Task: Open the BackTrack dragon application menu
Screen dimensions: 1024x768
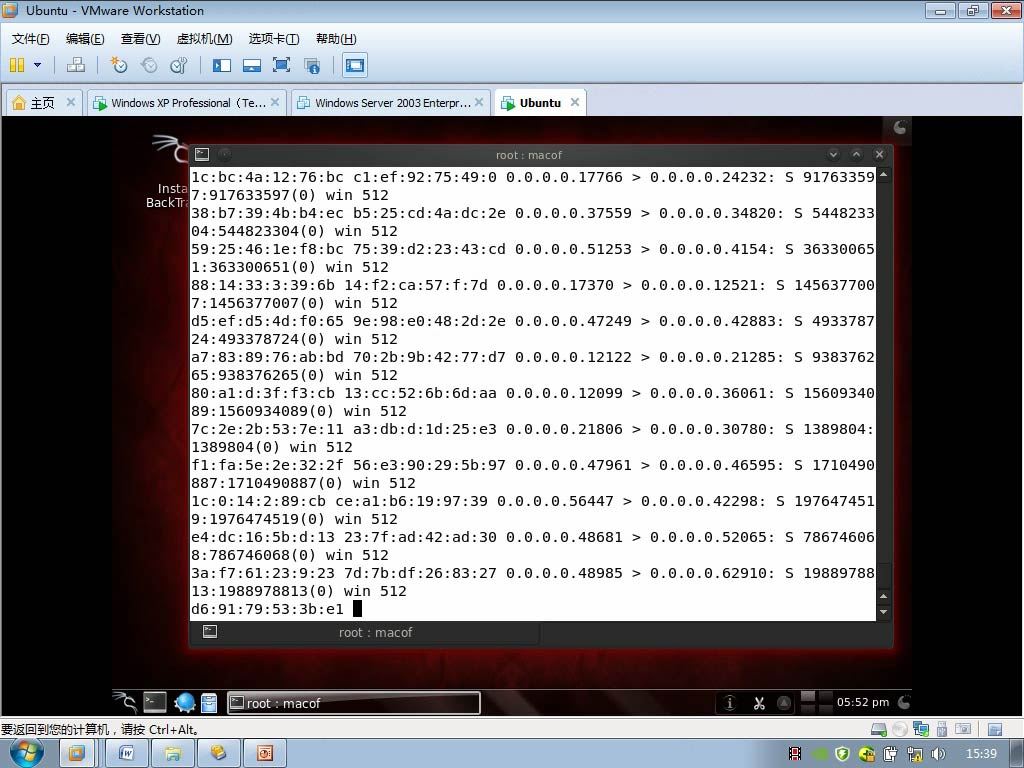Action: [124, 702]
